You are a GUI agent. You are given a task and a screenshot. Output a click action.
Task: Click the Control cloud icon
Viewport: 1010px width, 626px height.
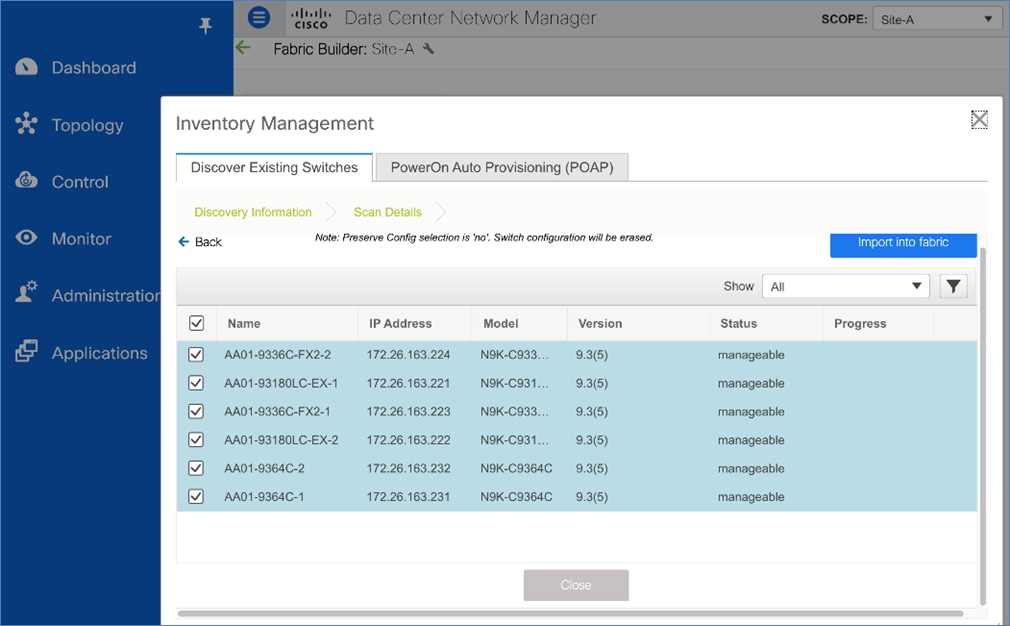(26, 180)
